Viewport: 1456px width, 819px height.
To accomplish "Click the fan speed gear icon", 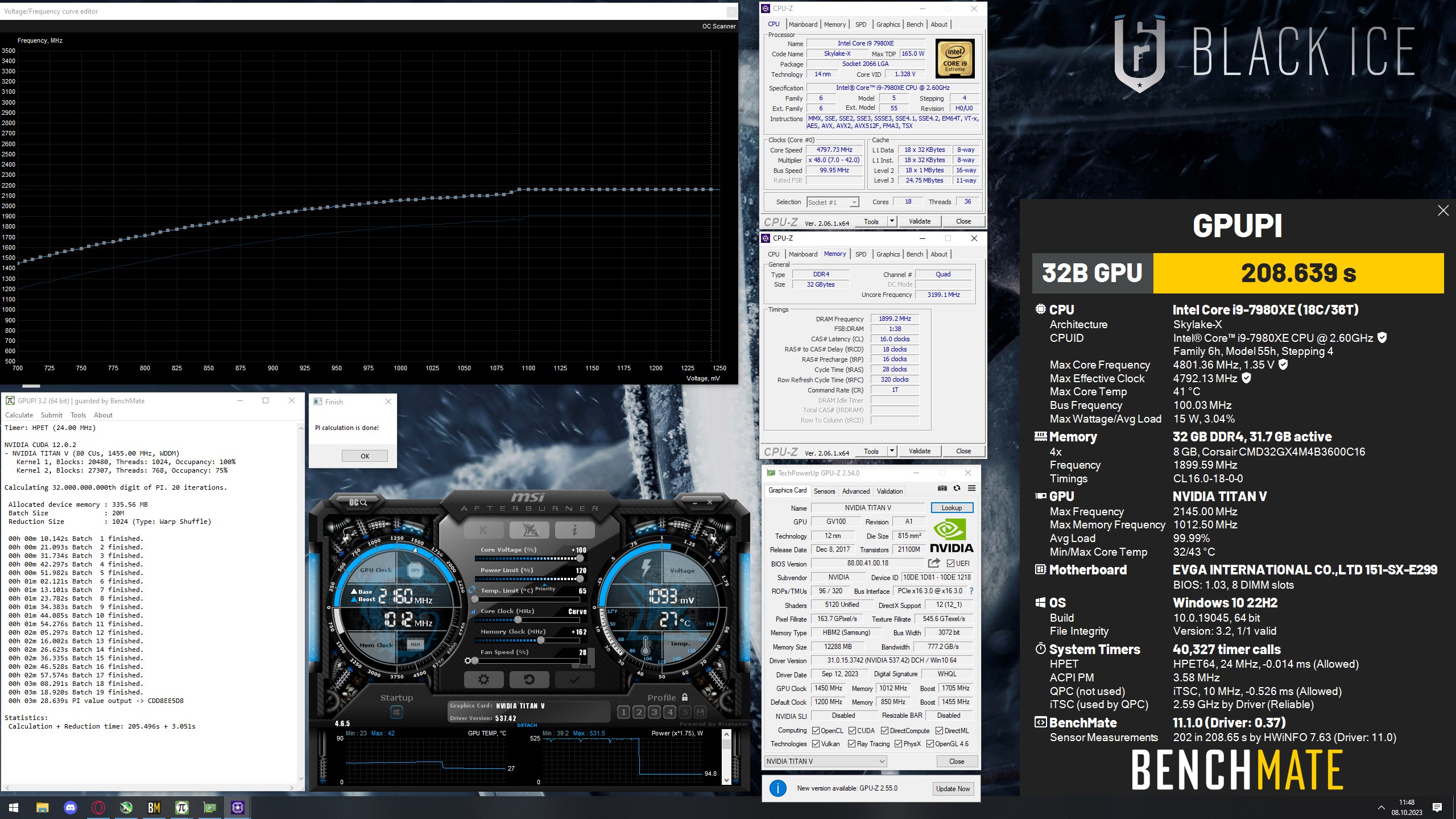I will coord(468,661).
